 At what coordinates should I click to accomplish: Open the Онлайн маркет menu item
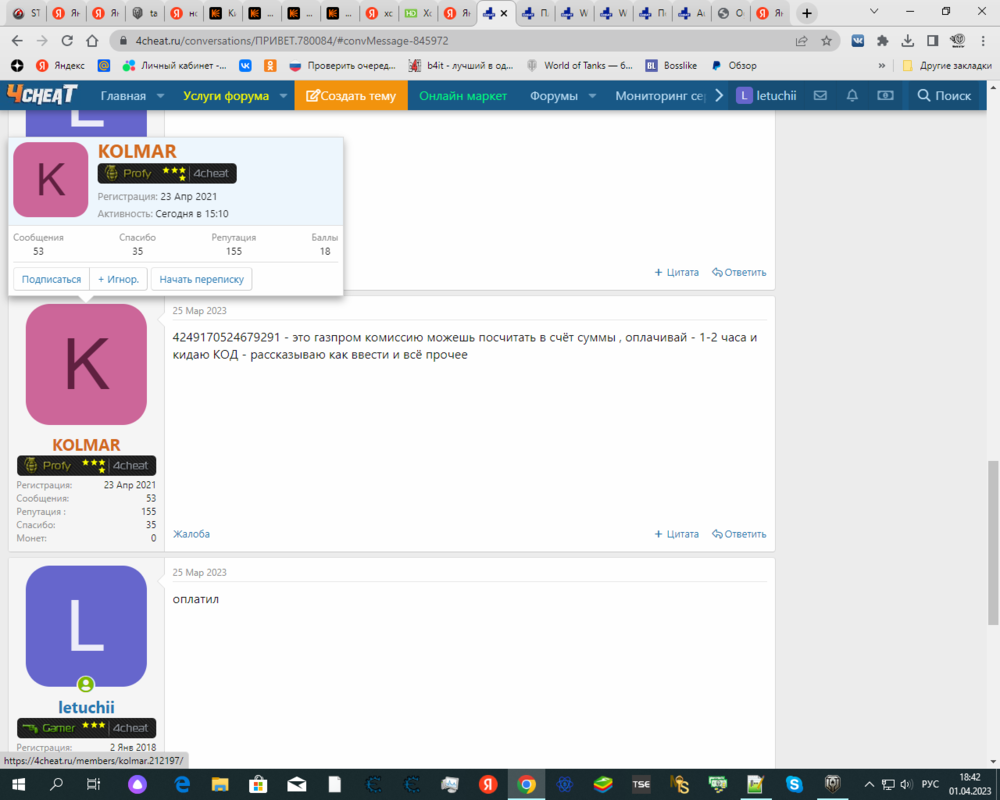463,96
